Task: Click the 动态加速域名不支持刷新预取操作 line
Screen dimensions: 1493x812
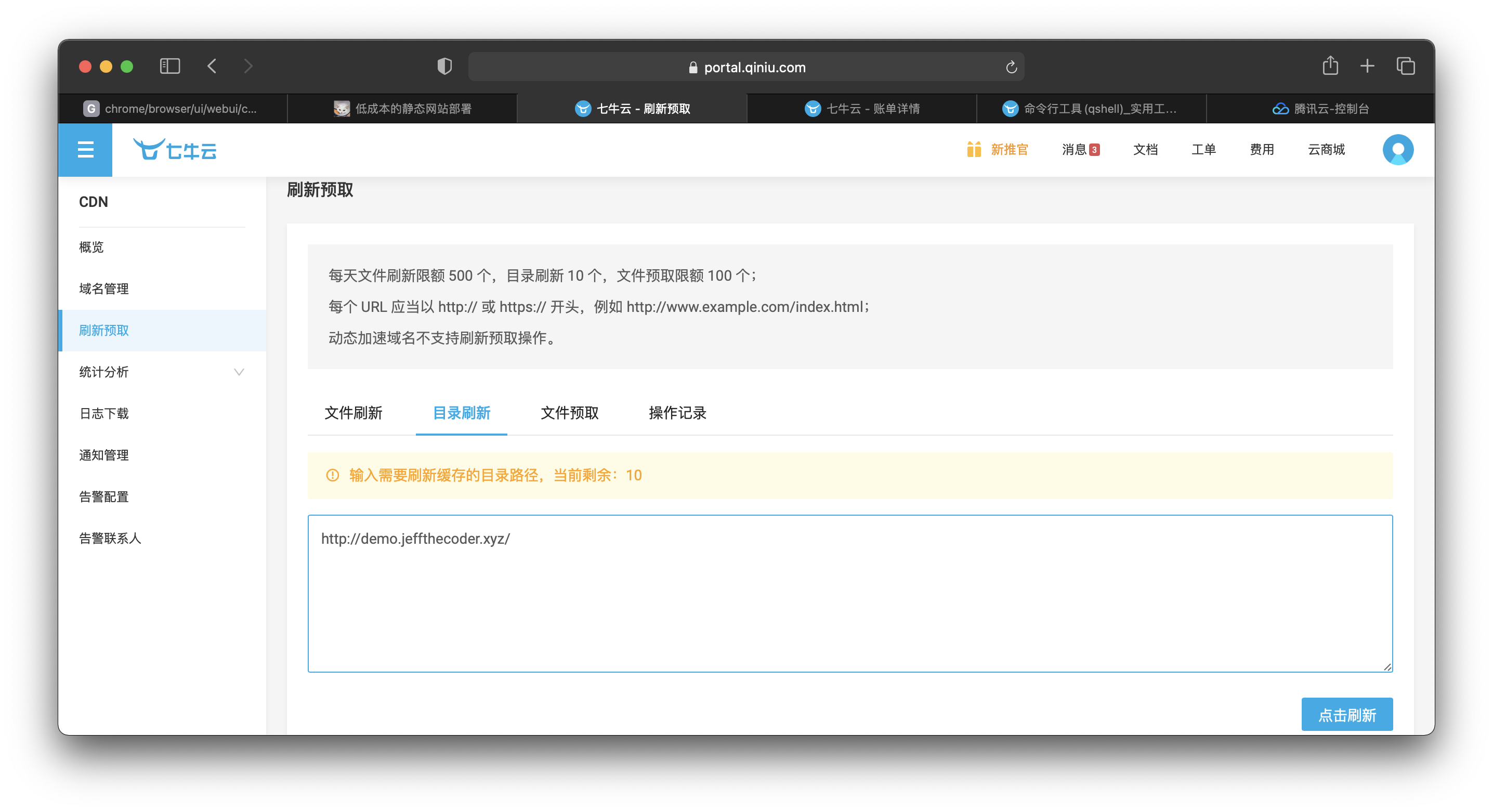Action: point(443,338)
